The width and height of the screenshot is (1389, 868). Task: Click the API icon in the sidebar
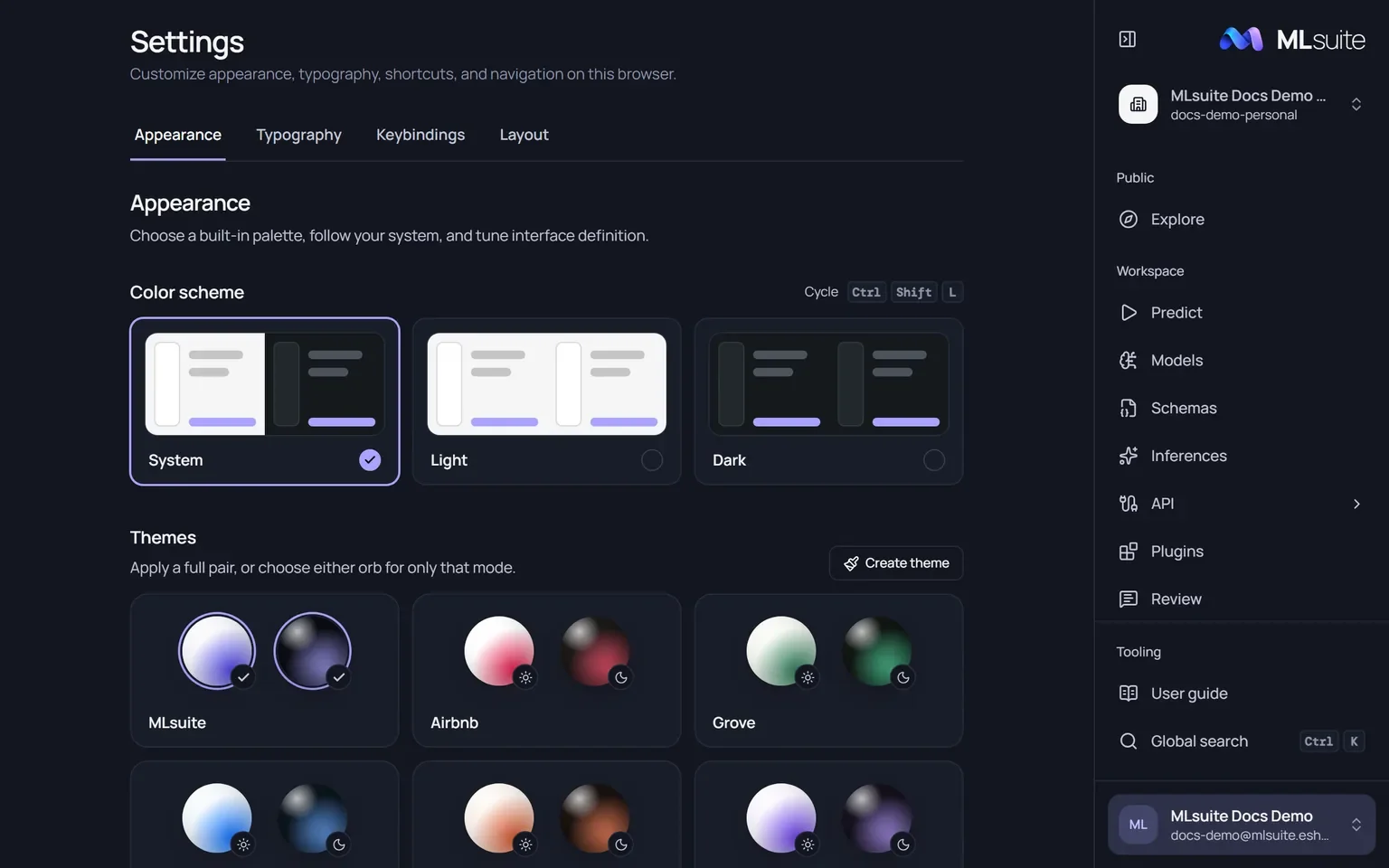(x=1128, y=504)
